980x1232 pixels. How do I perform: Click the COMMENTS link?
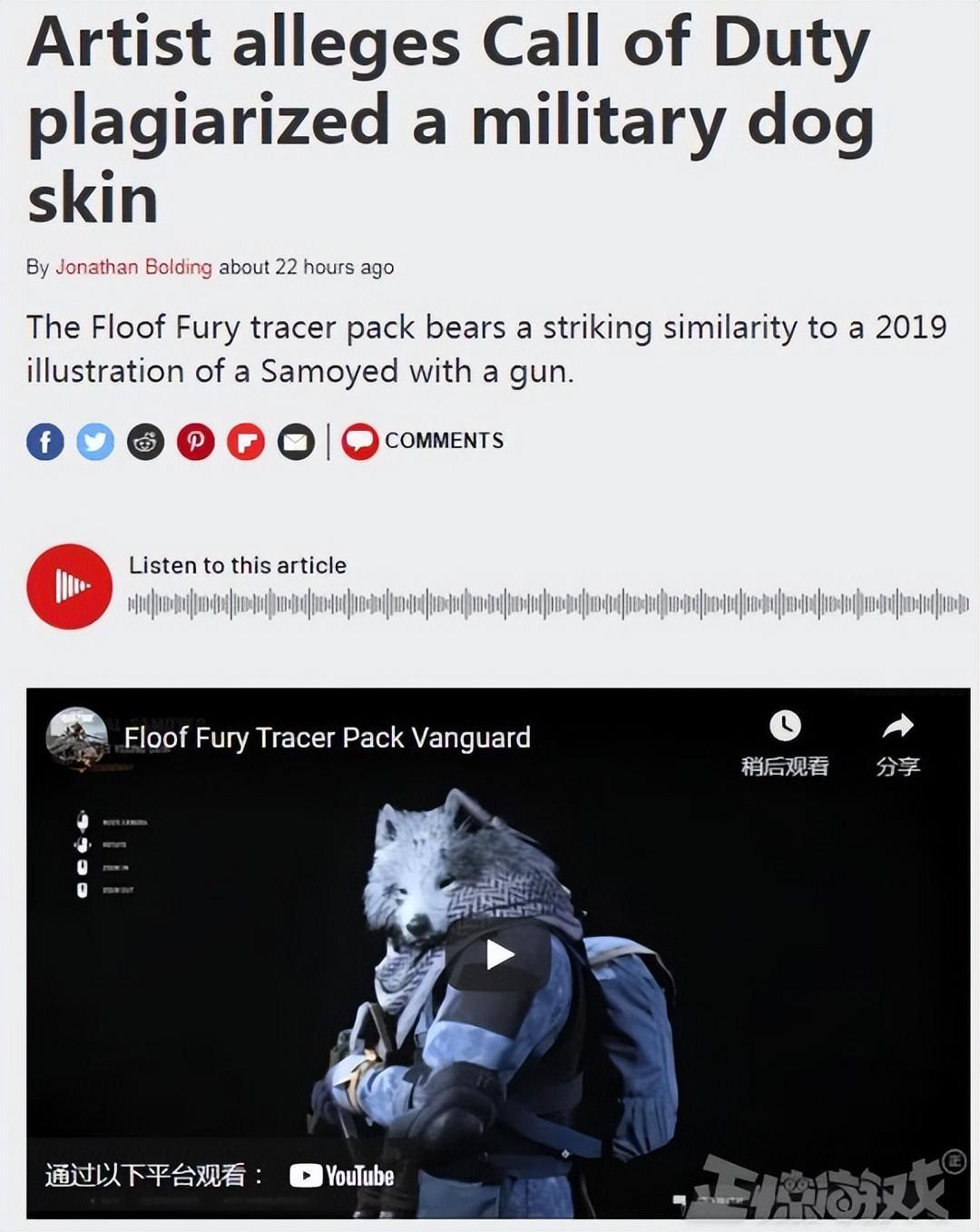444,441
